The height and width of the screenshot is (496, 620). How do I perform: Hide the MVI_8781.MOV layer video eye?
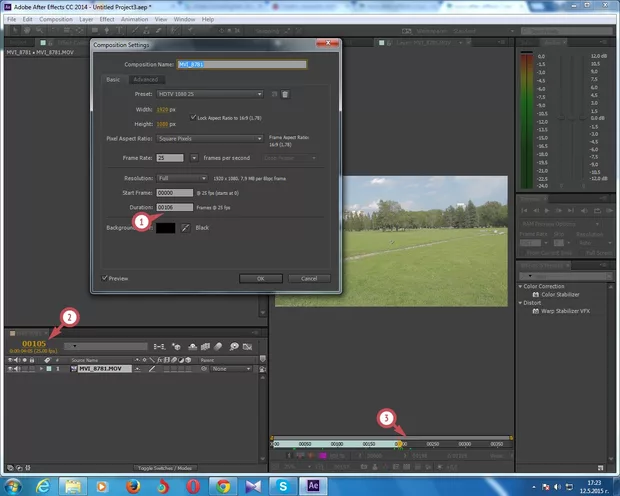[10, 369]
